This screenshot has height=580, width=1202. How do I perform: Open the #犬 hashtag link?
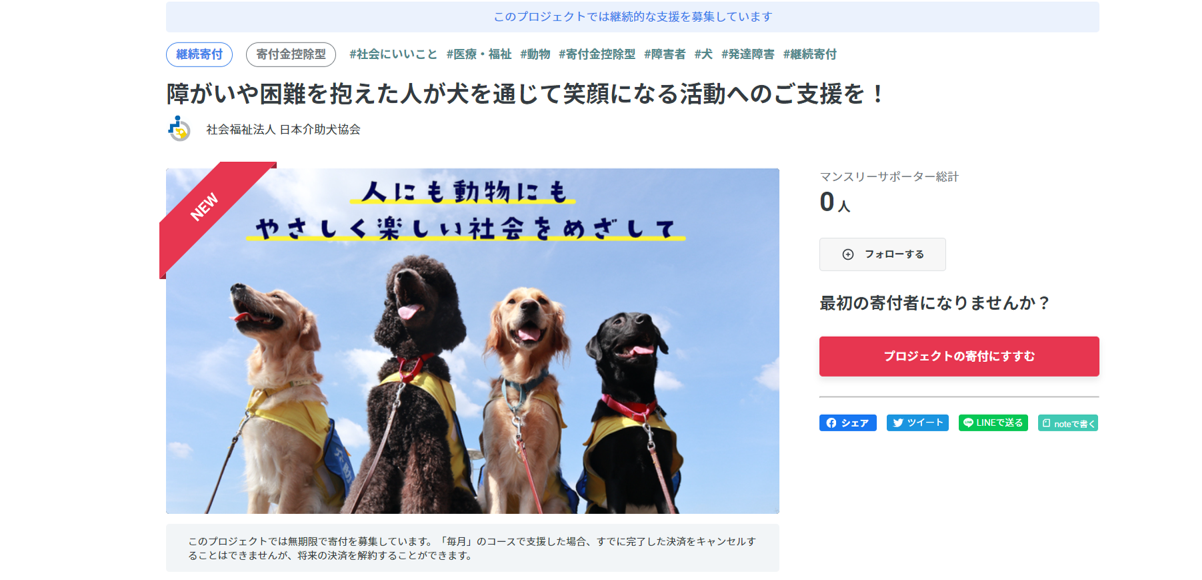tap(703, 54)
